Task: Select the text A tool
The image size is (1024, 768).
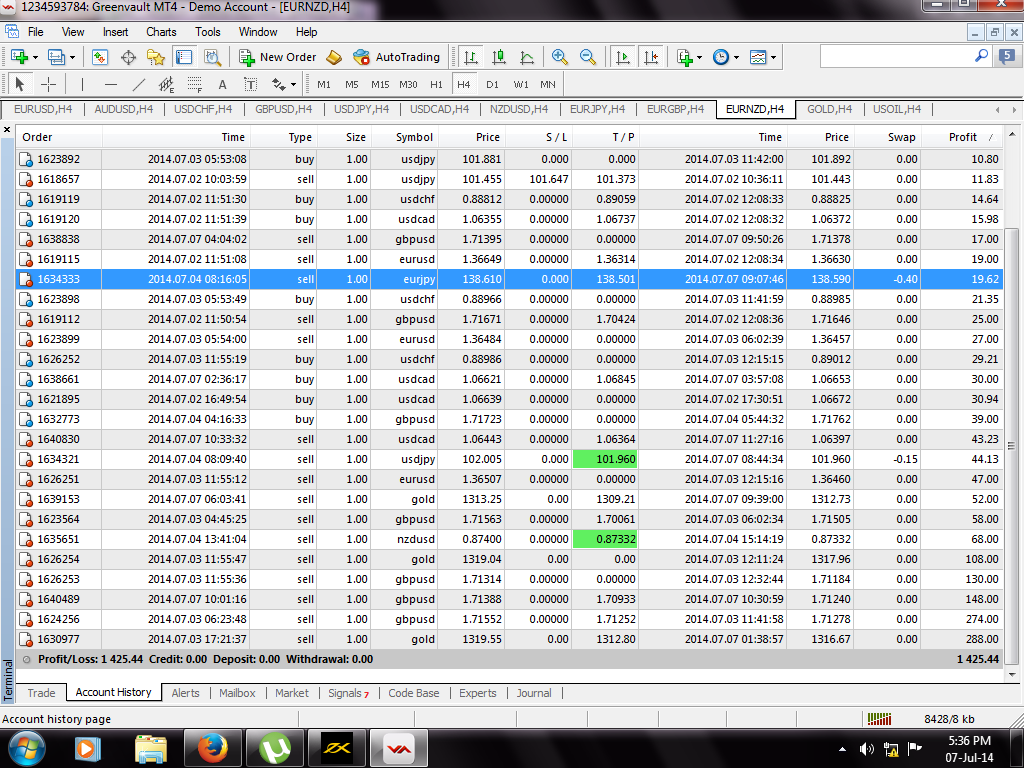Action: pos(223,84)
